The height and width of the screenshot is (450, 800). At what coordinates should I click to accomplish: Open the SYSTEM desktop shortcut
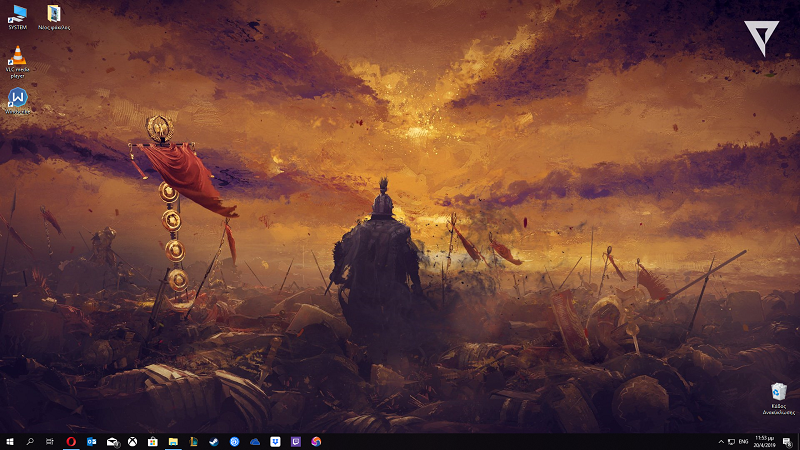click(x=18, y=17)
